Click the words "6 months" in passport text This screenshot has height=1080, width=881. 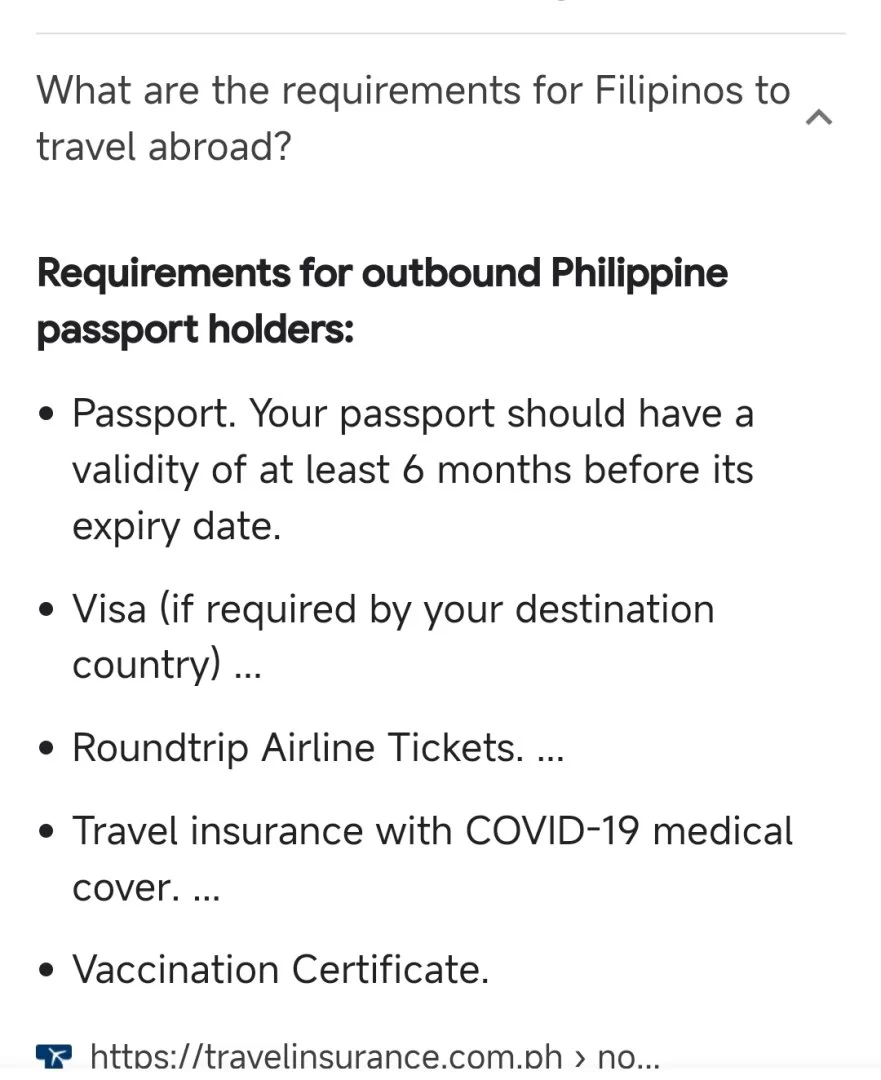pyautogui.click(x=488, y=470)
